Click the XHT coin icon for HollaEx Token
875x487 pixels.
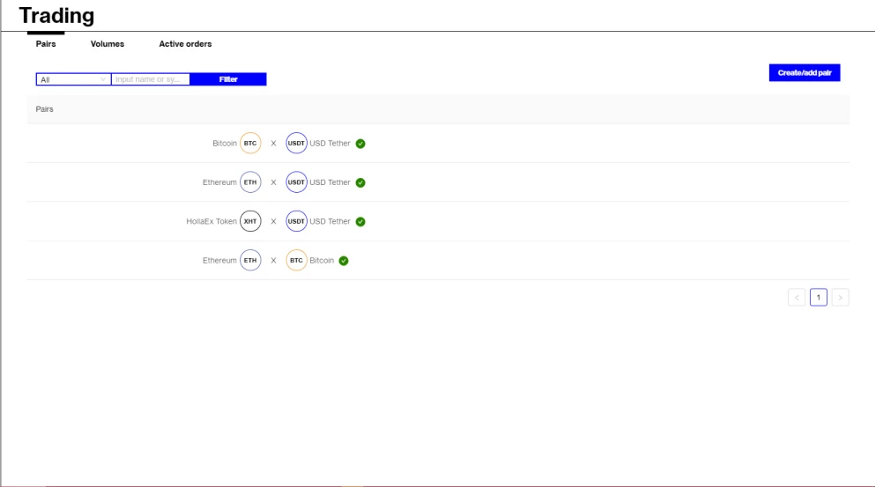coord(250,221)
